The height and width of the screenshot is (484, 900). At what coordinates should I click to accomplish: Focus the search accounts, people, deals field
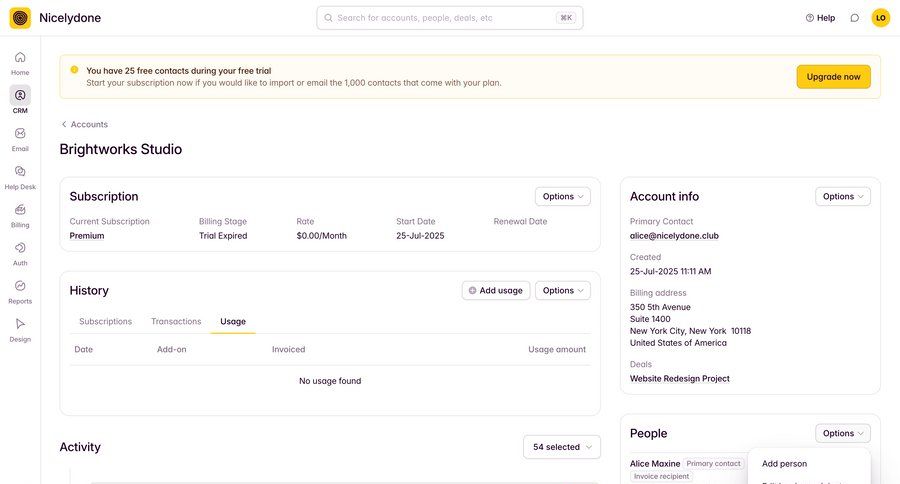click(x=449, y=18)
